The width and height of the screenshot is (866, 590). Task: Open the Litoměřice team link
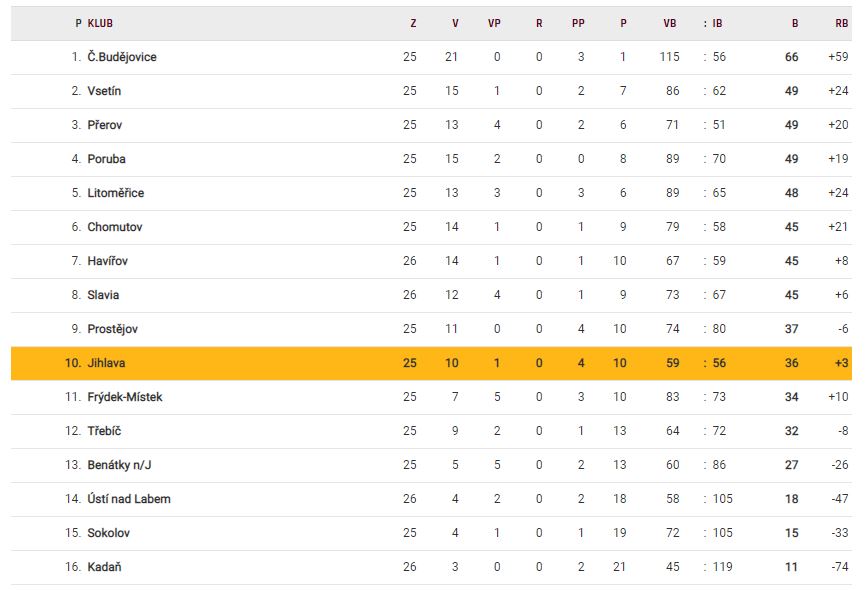click(115, 193)
